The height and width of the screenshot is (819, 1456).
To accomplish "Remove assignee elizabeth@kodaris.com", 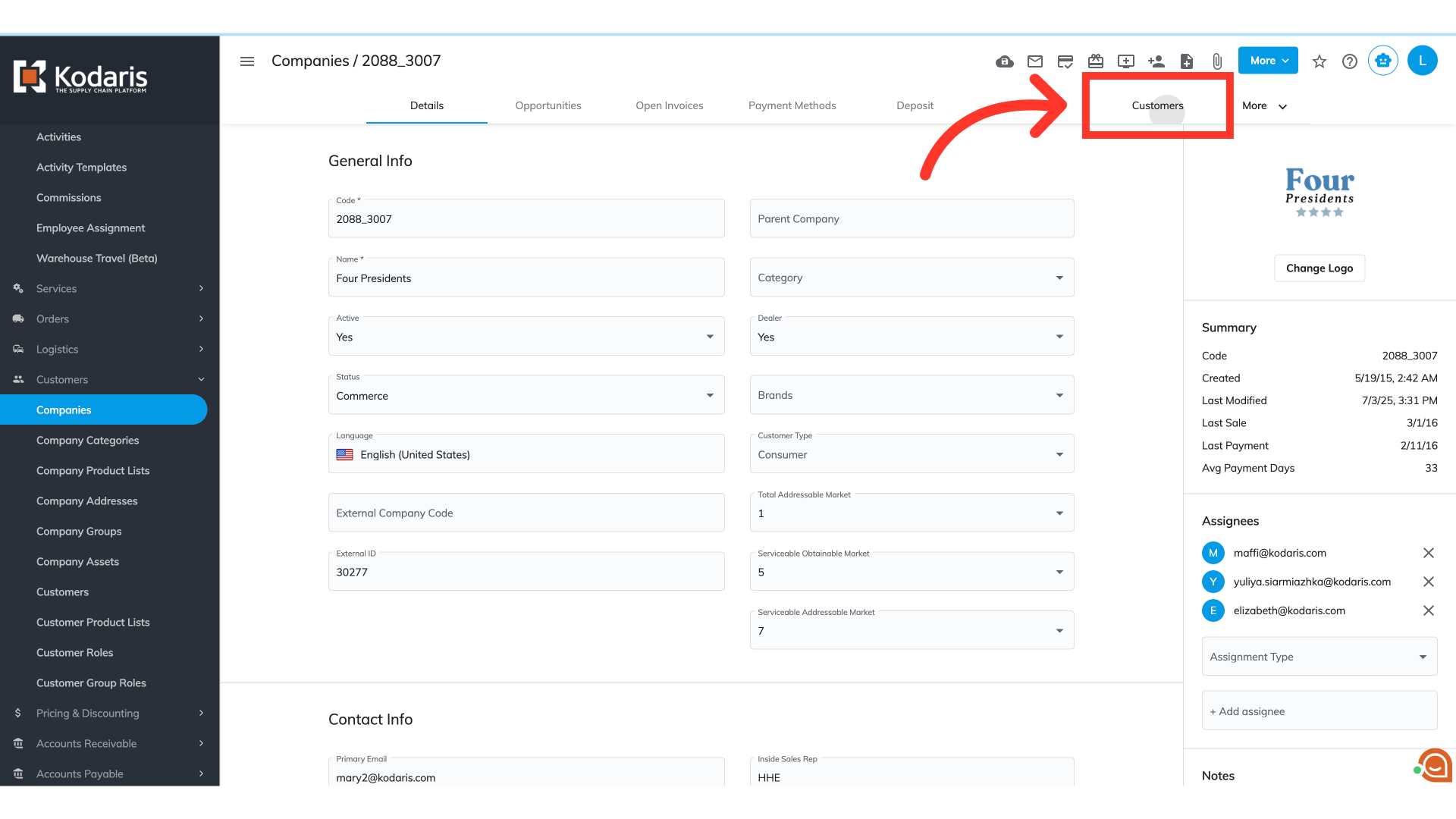I will click(1429, 610).
